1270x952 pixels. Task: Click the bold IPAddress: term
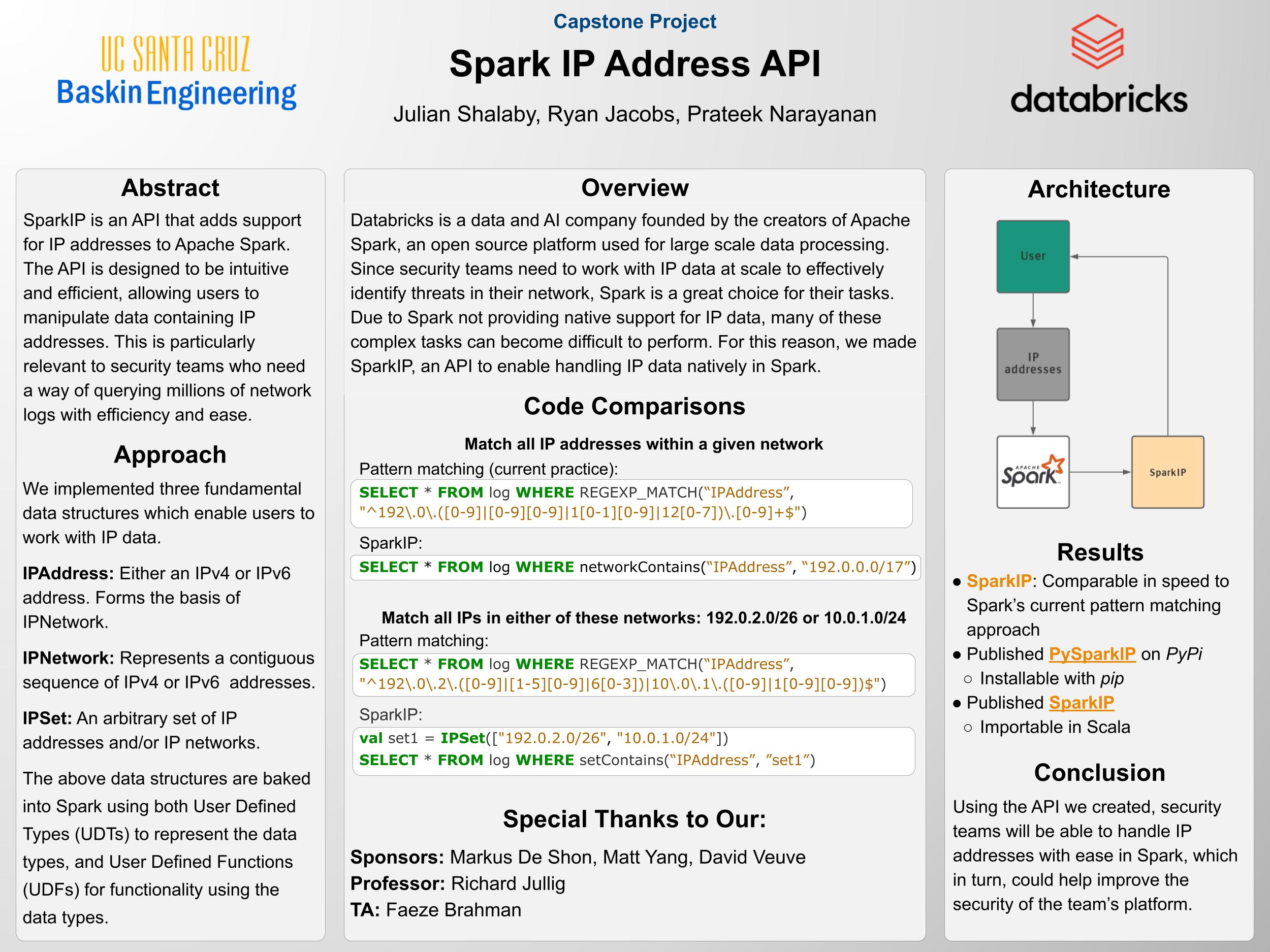(68, 573)
